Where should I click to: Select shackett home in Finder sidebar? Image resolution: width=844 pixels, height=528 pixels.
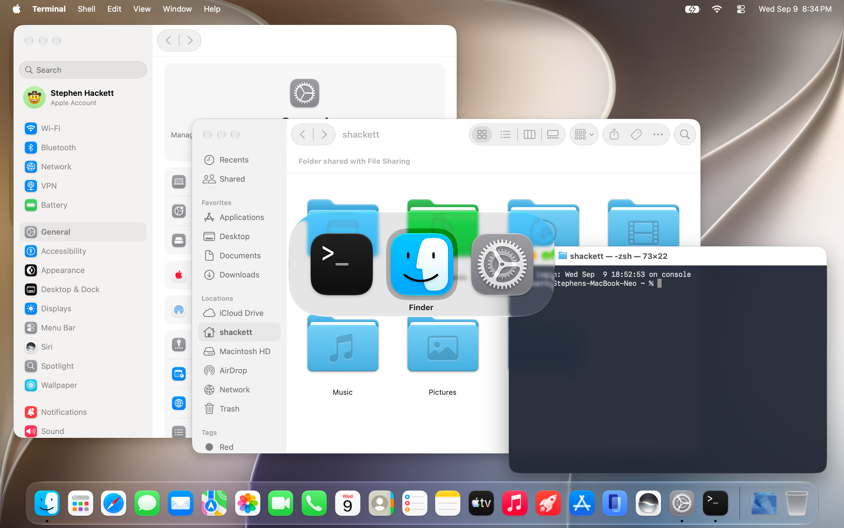(x=238, y=332)
